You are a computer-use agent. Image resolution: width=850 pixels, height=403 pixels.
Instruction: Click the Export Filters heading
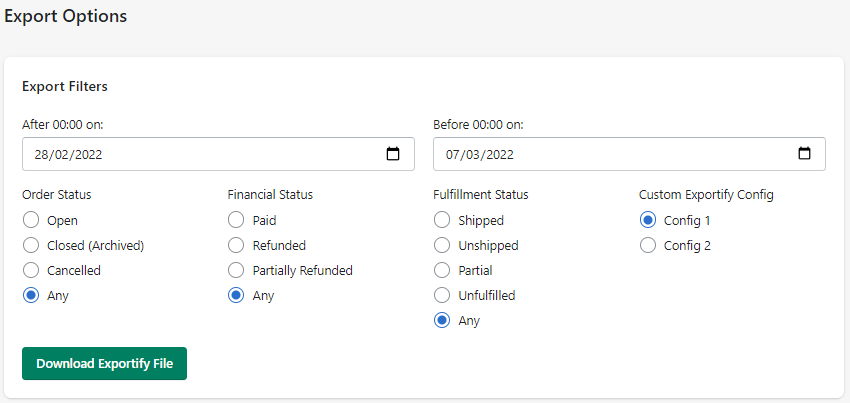(65, 86)
